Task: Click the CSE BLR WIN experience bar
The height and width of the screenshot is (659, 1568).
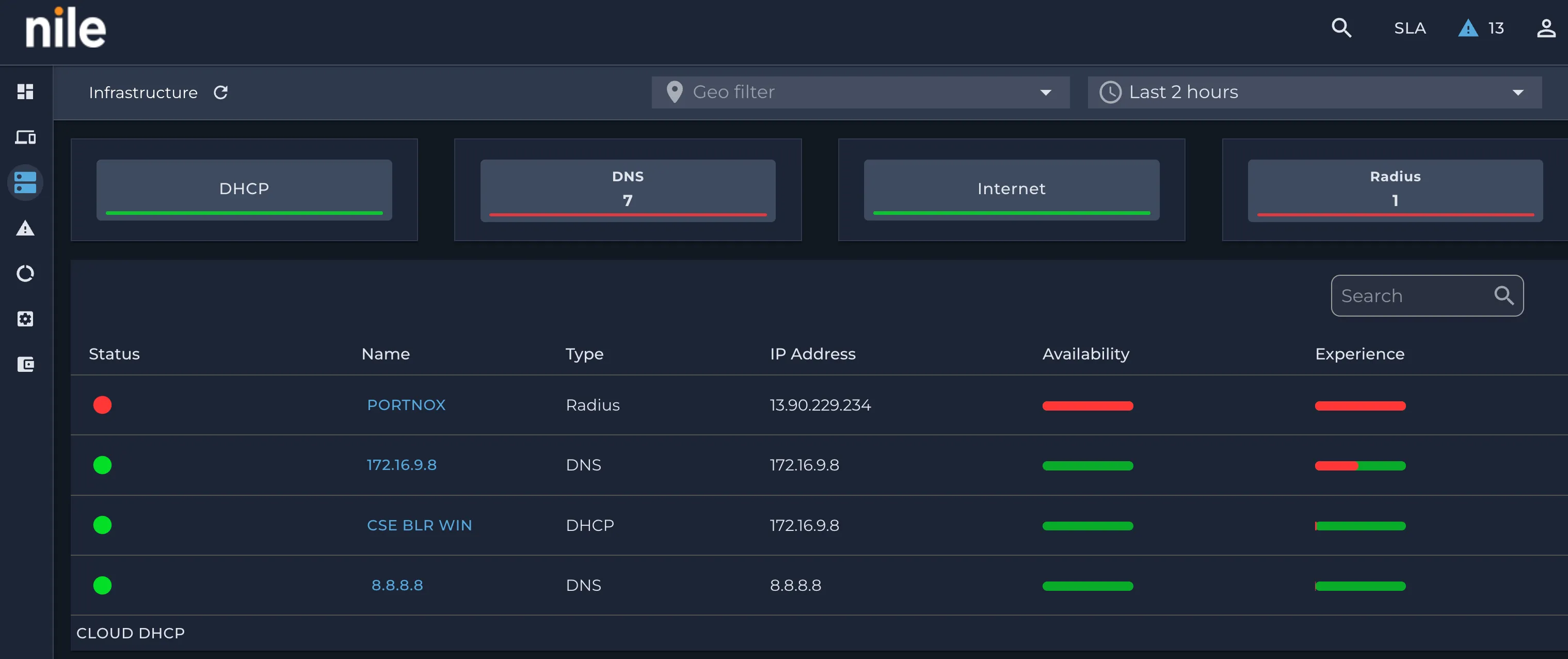Action: click(1360, 526)
